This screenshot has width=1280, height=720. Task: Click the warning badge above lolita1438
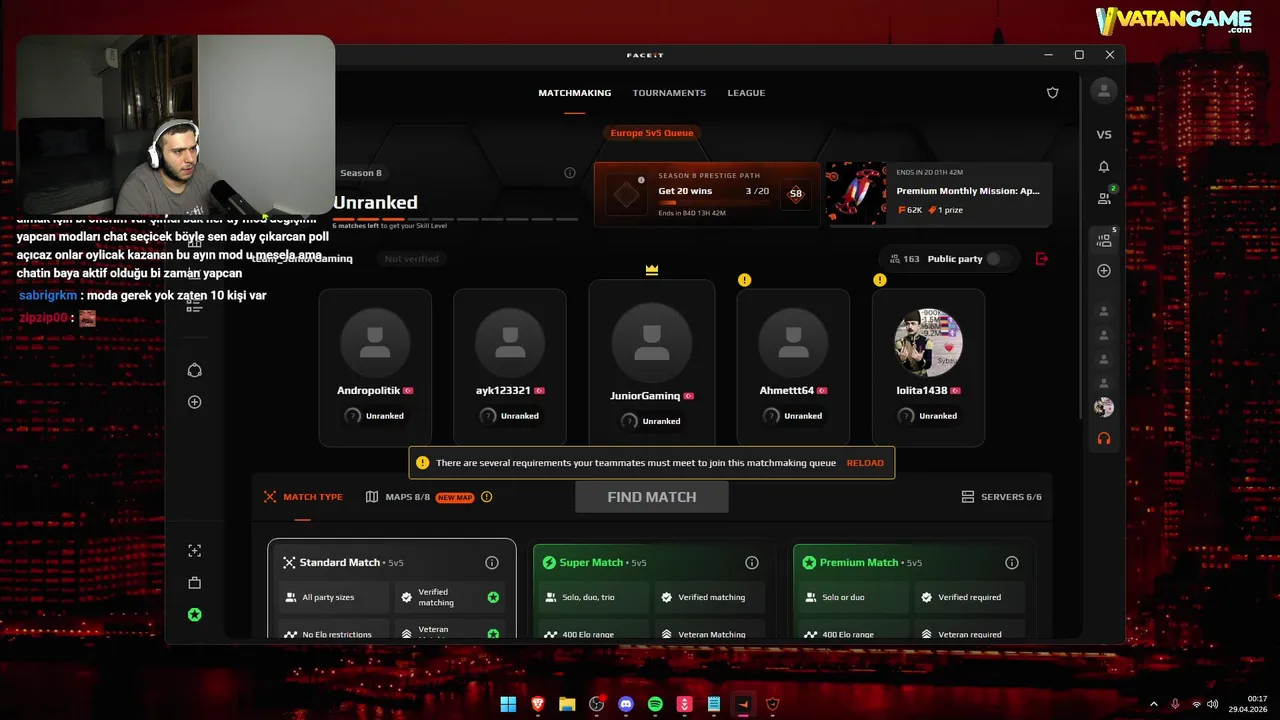[x=880, y=280]
